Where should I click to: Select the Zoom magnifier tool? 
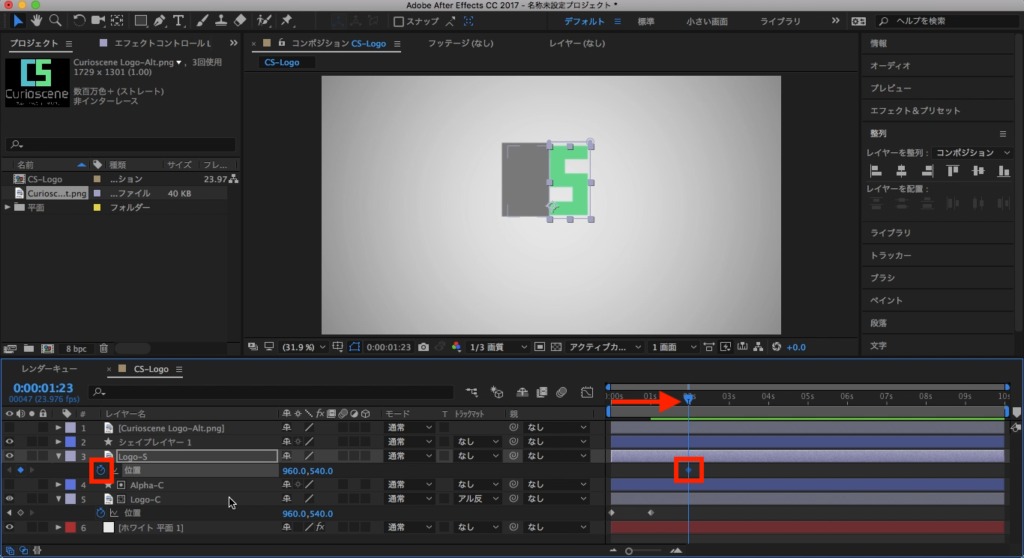coord(55,20)
